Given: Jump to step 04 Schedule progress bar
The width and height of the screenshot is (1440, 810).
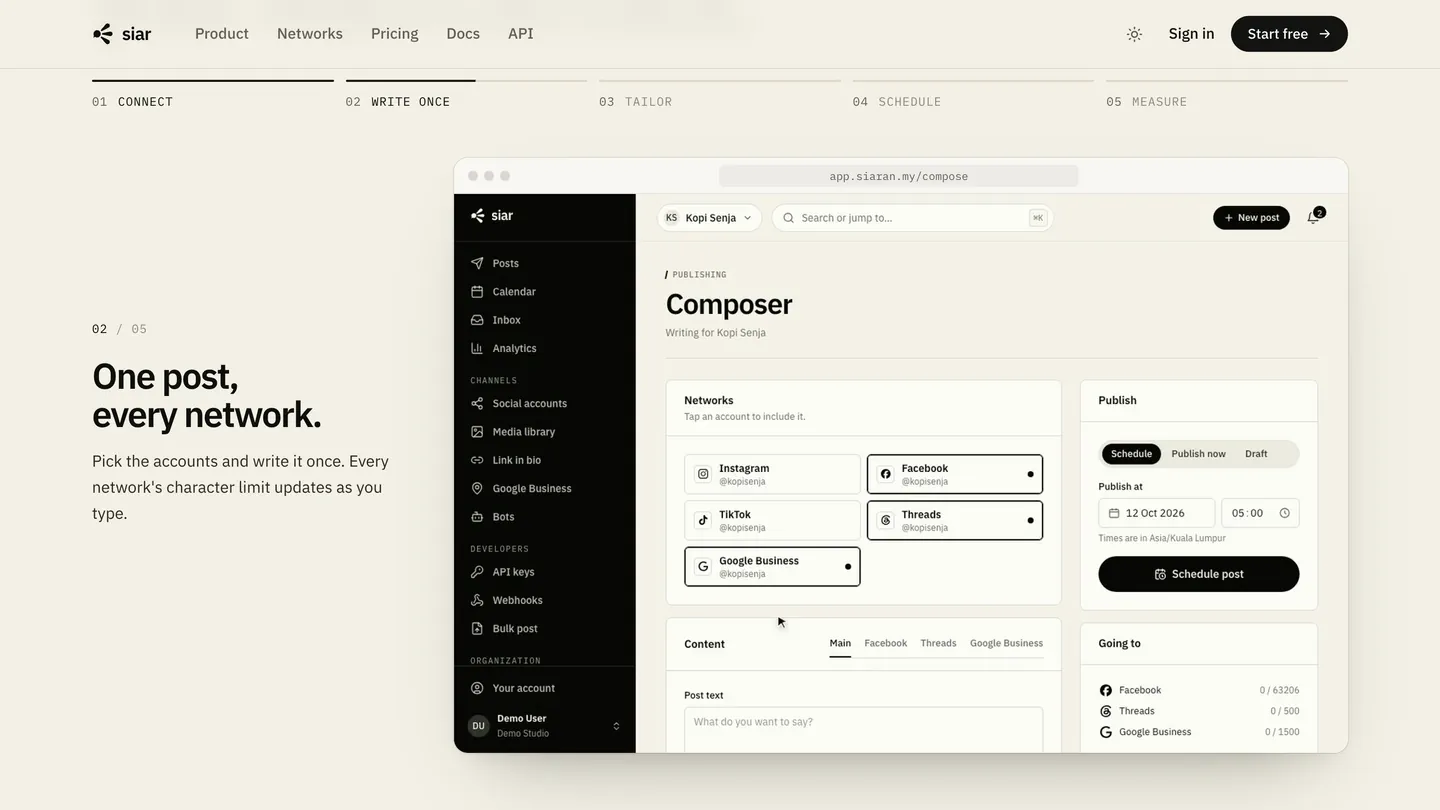Looking at the screenshot, I should click(973, 81).
